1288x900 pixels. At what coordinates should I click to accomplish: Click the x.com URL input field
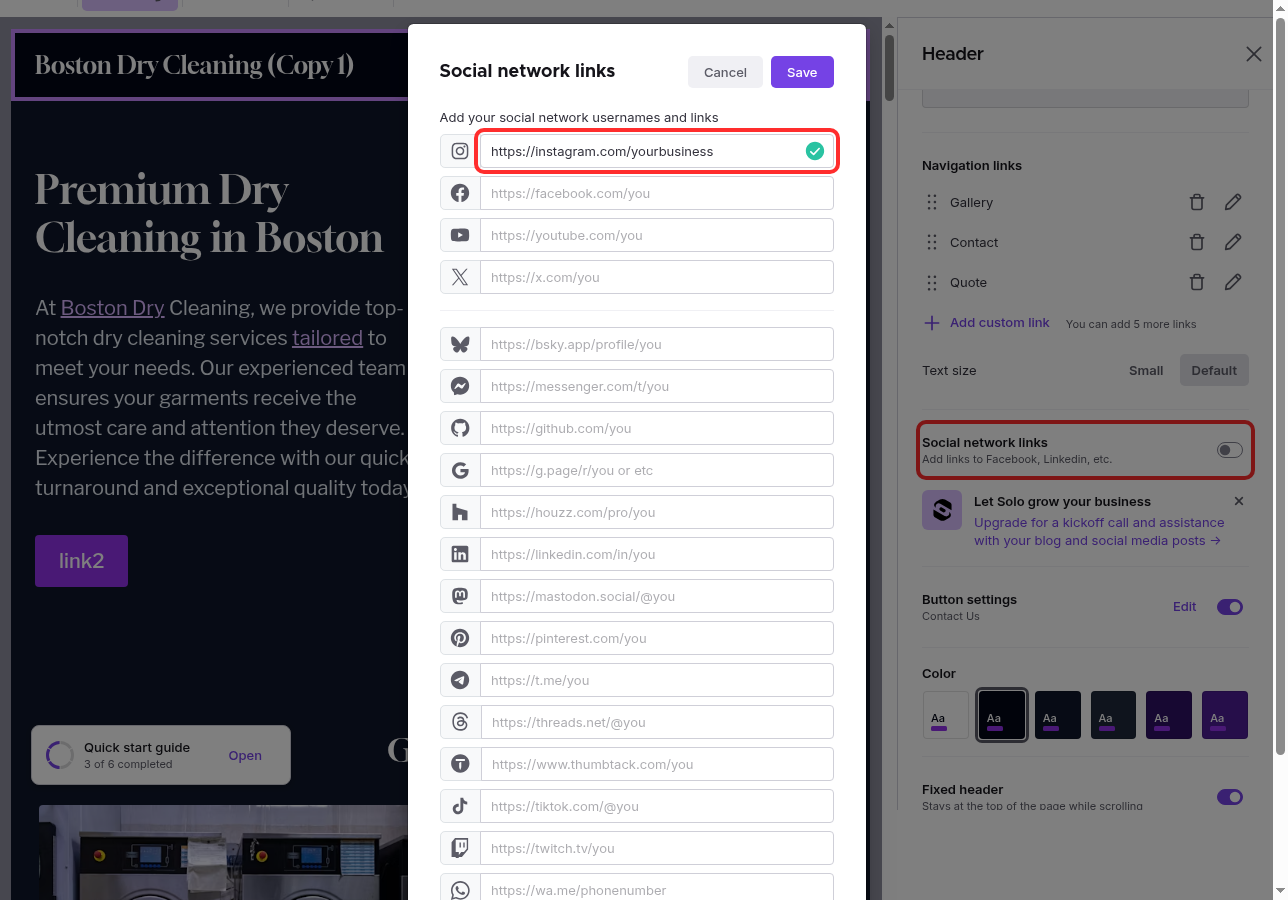tap(656, 277)
